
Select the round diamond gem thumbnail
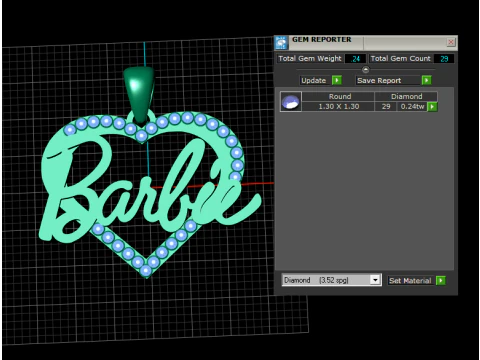pyautogui.click(x=291, y=101)
